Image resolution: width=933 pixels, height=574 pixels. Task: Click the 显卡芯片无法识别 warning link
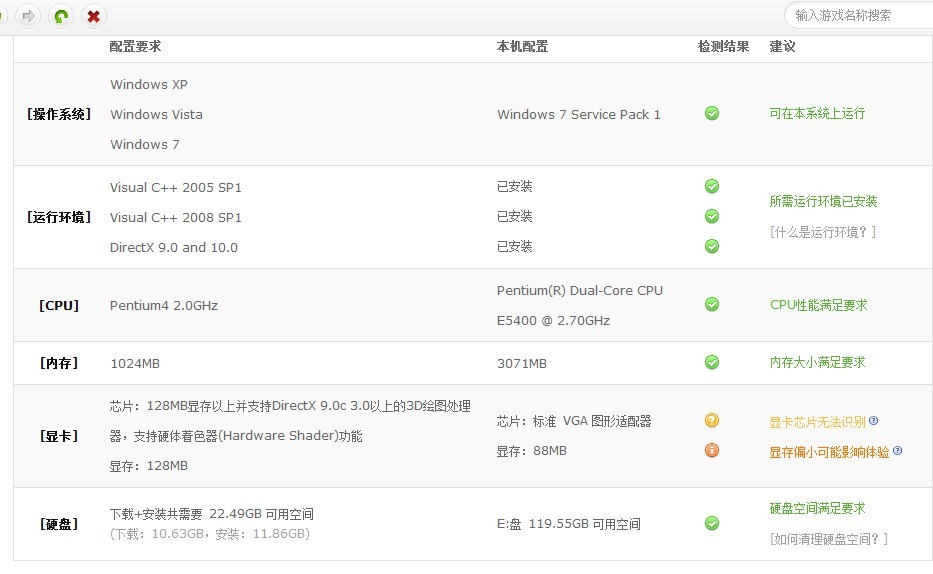tap(818, 422)
